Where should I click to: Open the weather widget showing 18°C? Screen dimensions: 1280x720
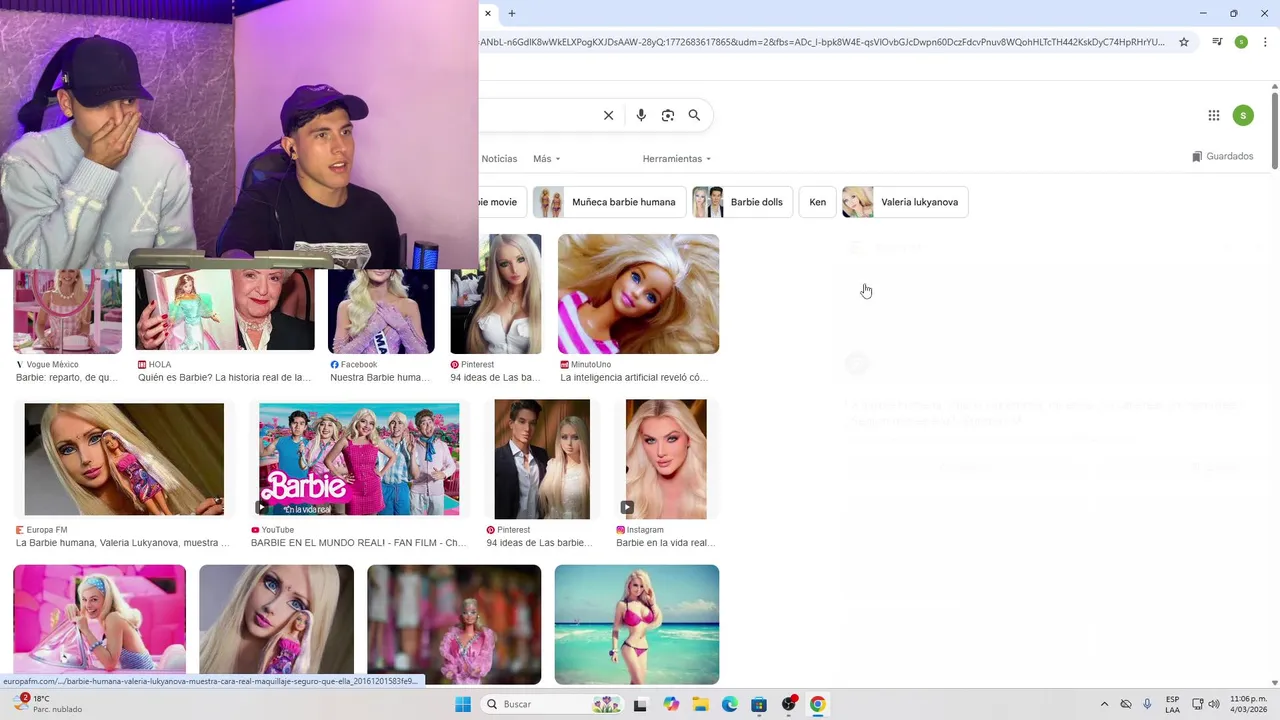click(48, 704)
